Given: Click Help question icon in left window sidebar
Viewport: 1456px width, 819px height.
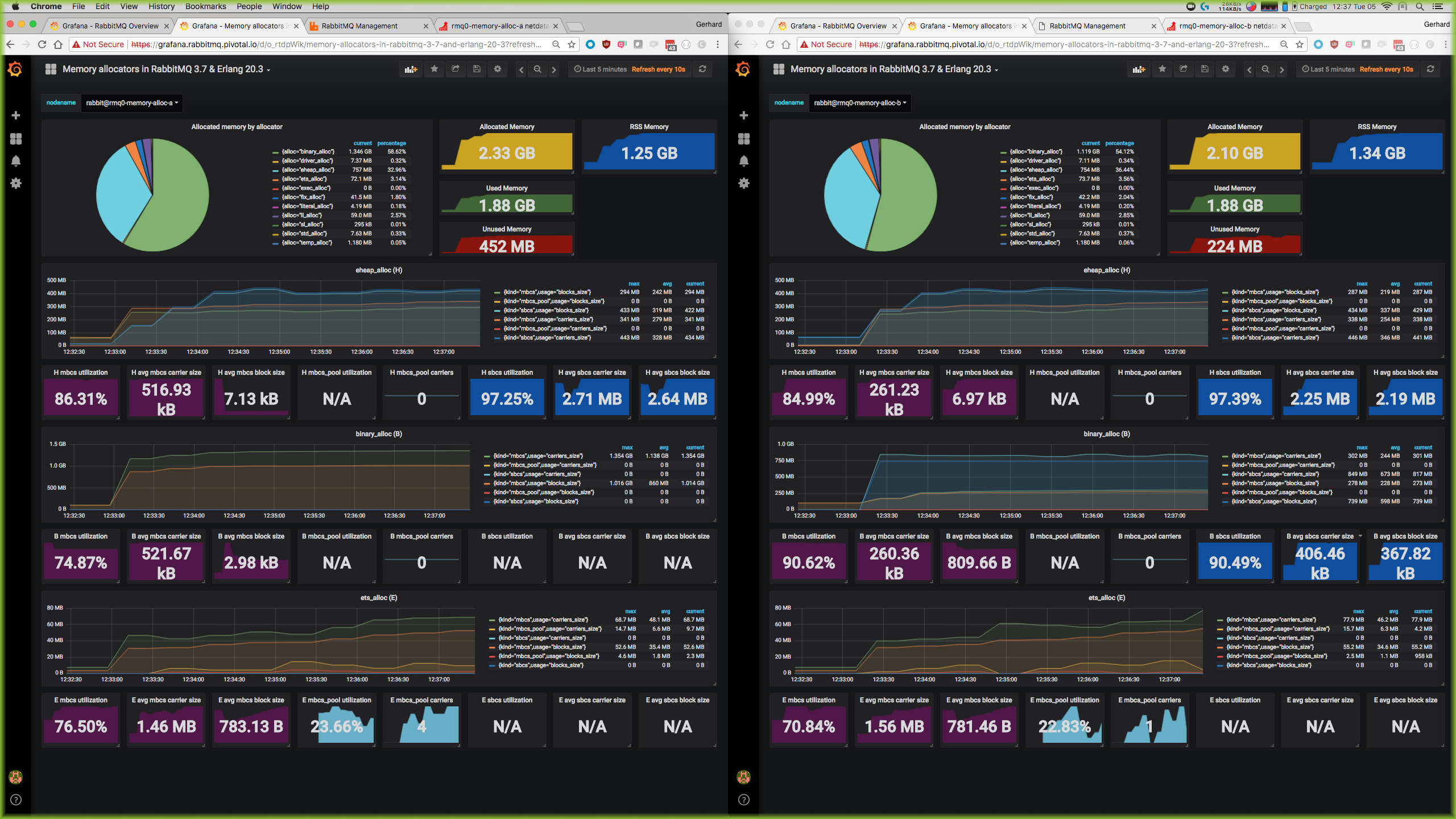Looking at the screenshot, I should 16,800.
